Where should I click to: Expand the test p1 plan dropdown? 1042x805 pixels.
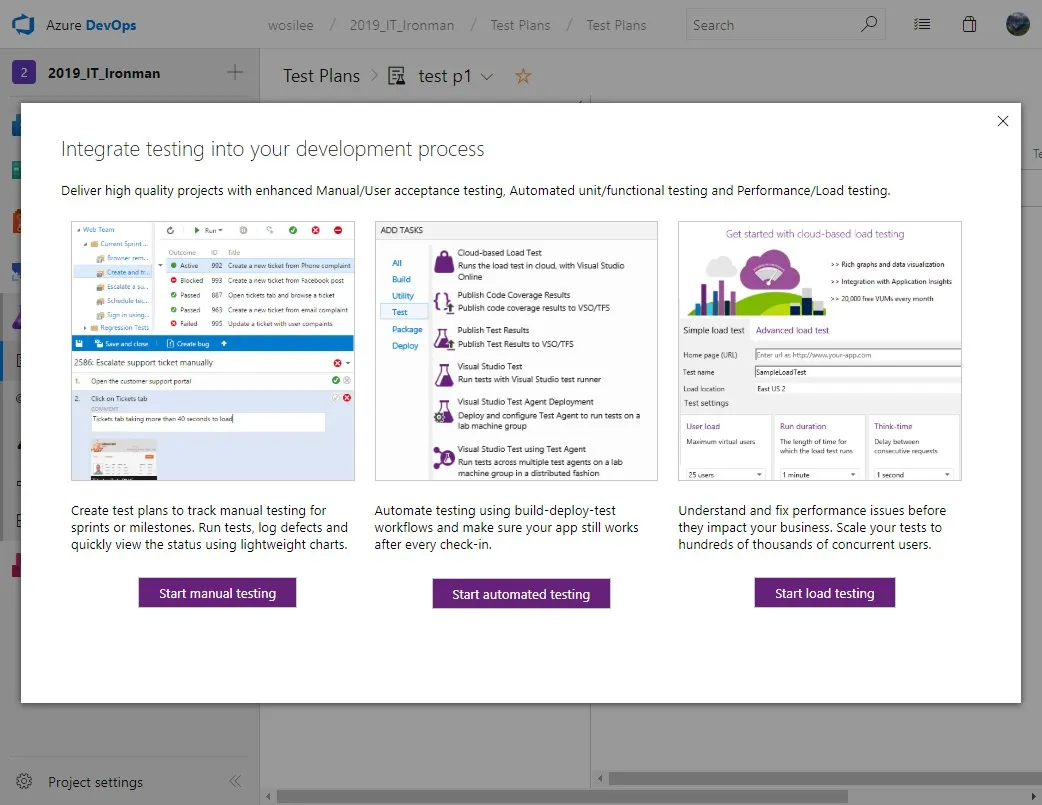[x=486, y=75]
